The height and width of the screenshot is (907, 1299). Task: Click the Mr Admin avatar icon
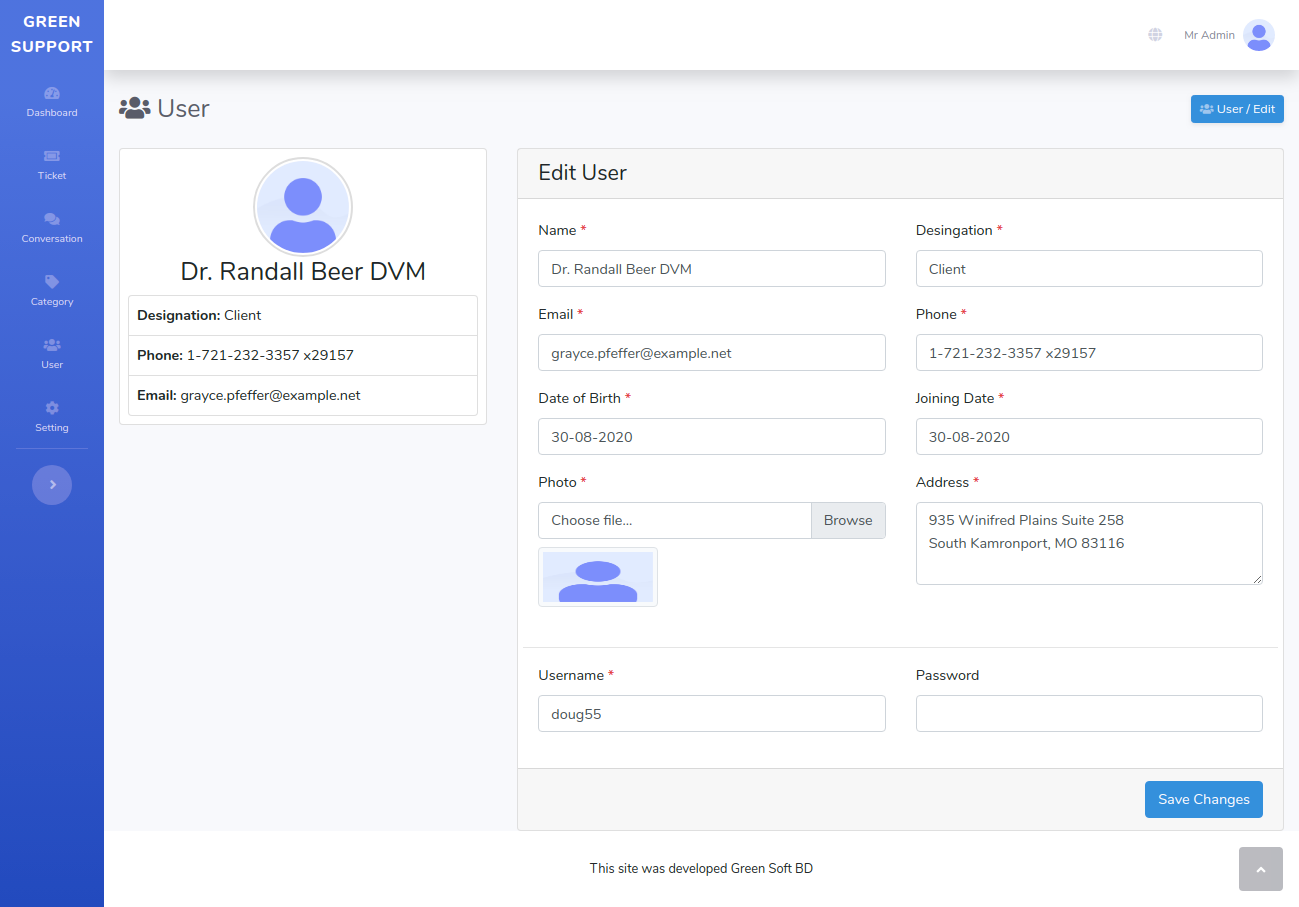[1258, 35]
